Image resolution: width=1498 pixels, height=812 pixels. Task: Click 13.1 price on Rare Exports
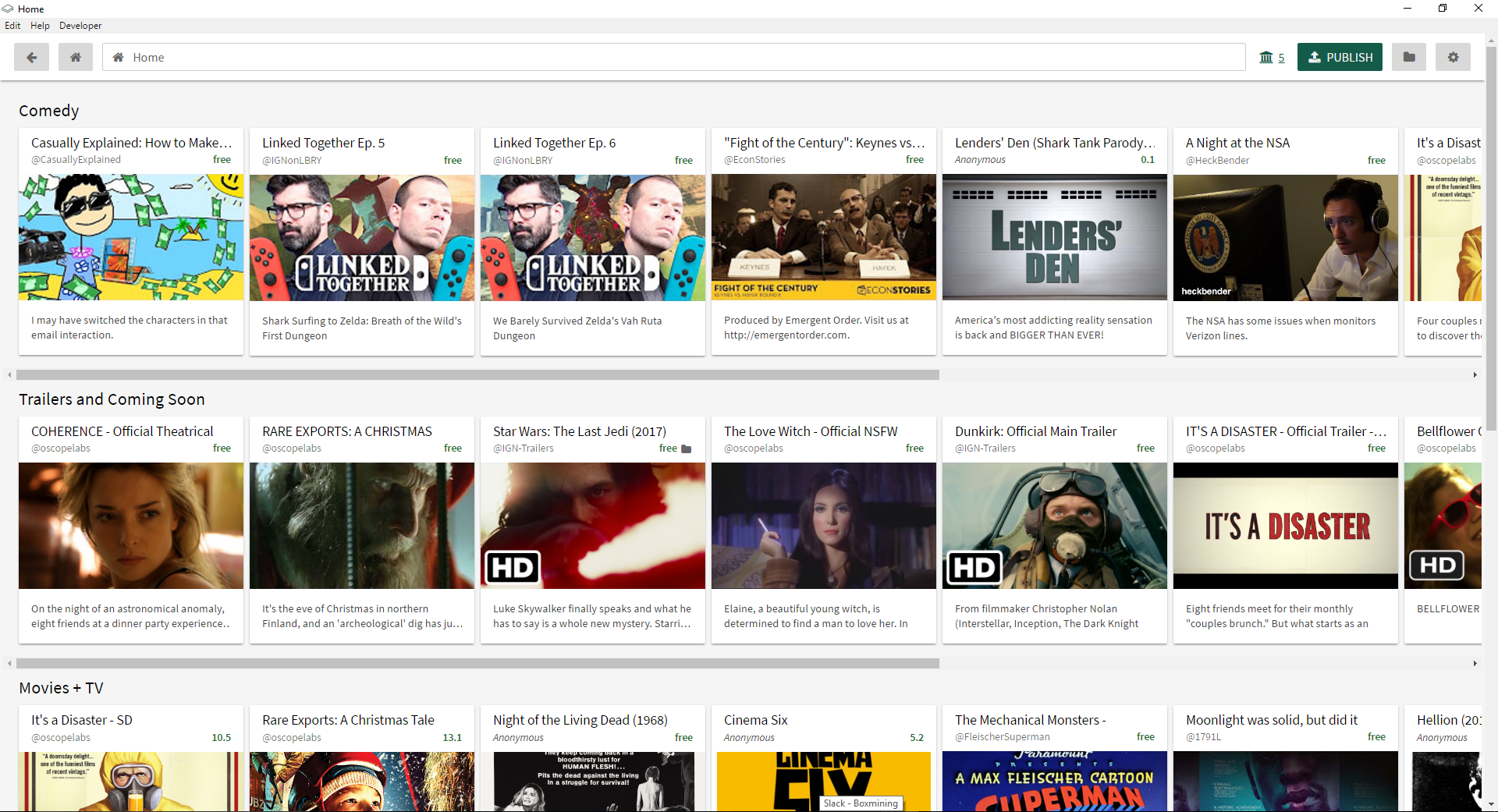tap(453, 737)
